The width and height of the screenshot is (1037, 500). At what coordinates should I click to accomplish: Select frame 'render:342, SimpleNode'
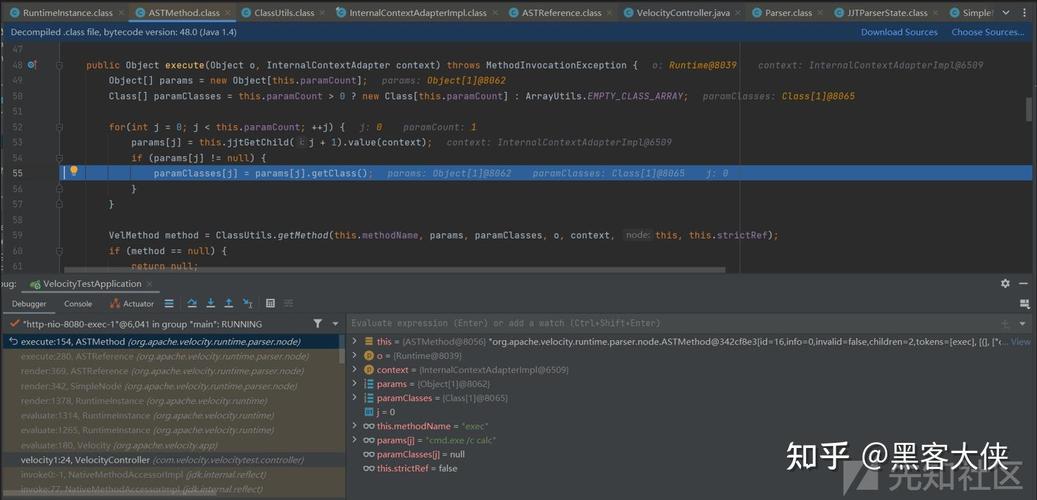coord(173,386)
